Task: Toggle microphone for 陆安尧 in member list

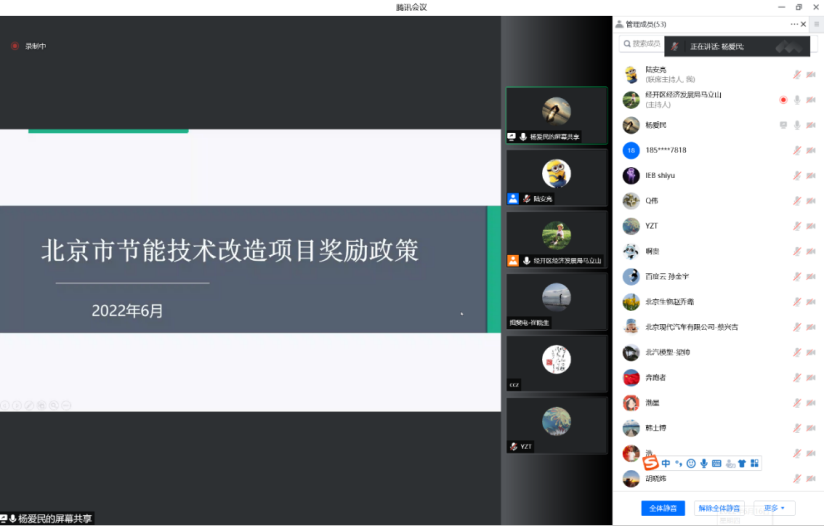Action: point(797,75)
